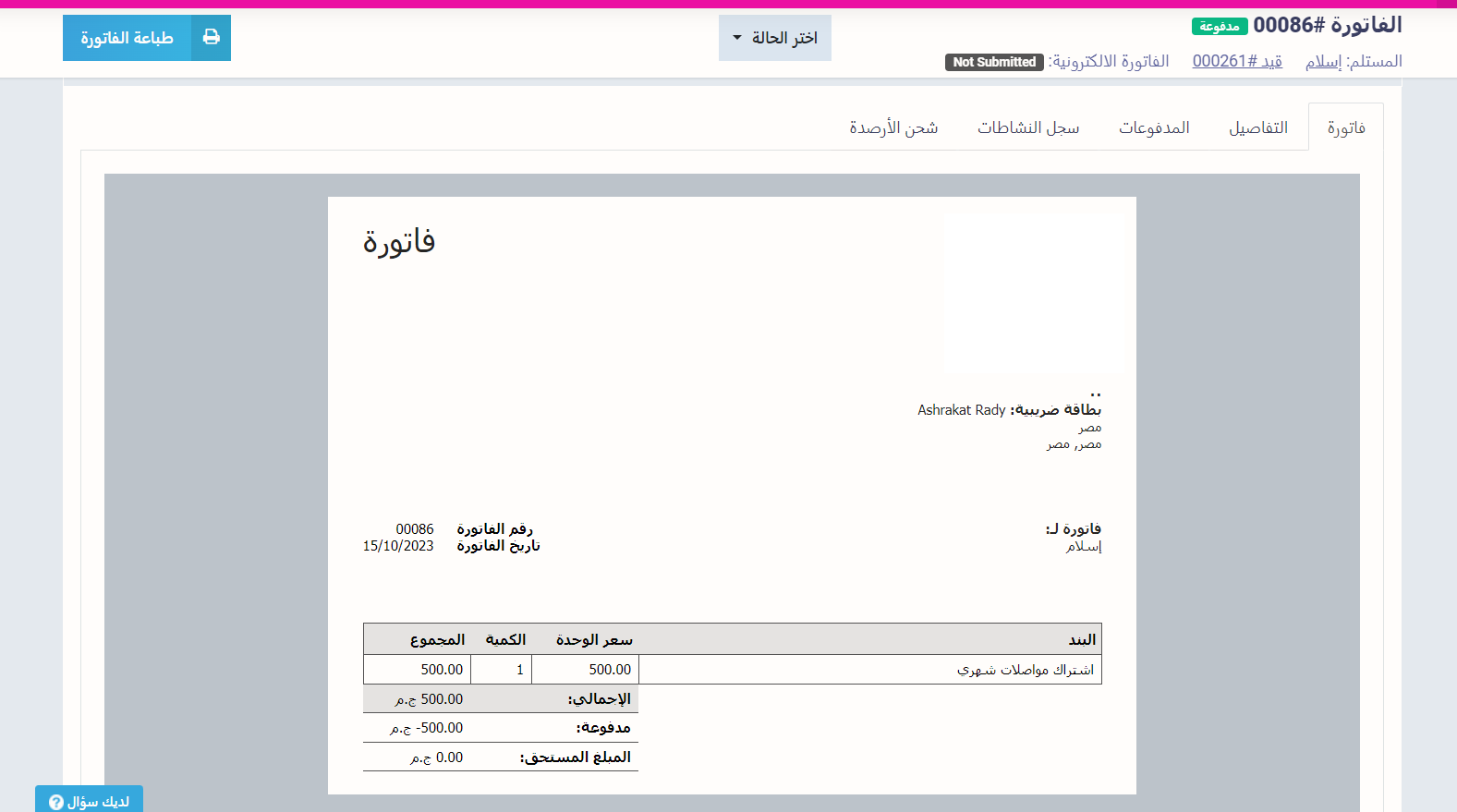
Task: Click the Not Submitted e-invoice badge
Action: [x=994, y=62]
